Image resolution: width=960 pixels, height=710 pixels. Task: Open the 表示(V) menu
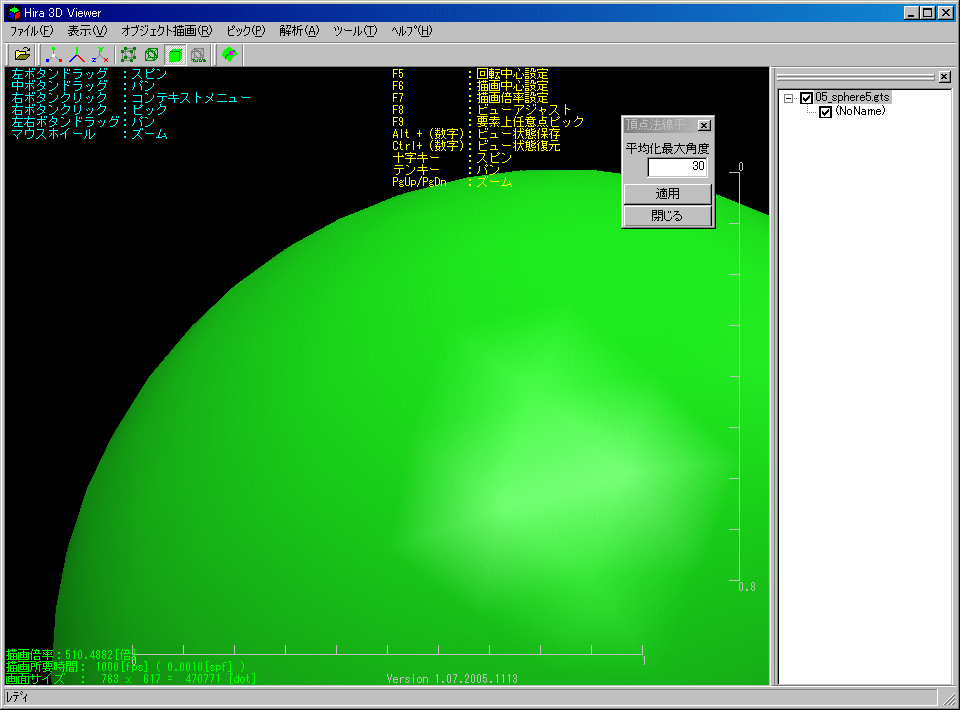pyautogui.click(x=87, y=31)
